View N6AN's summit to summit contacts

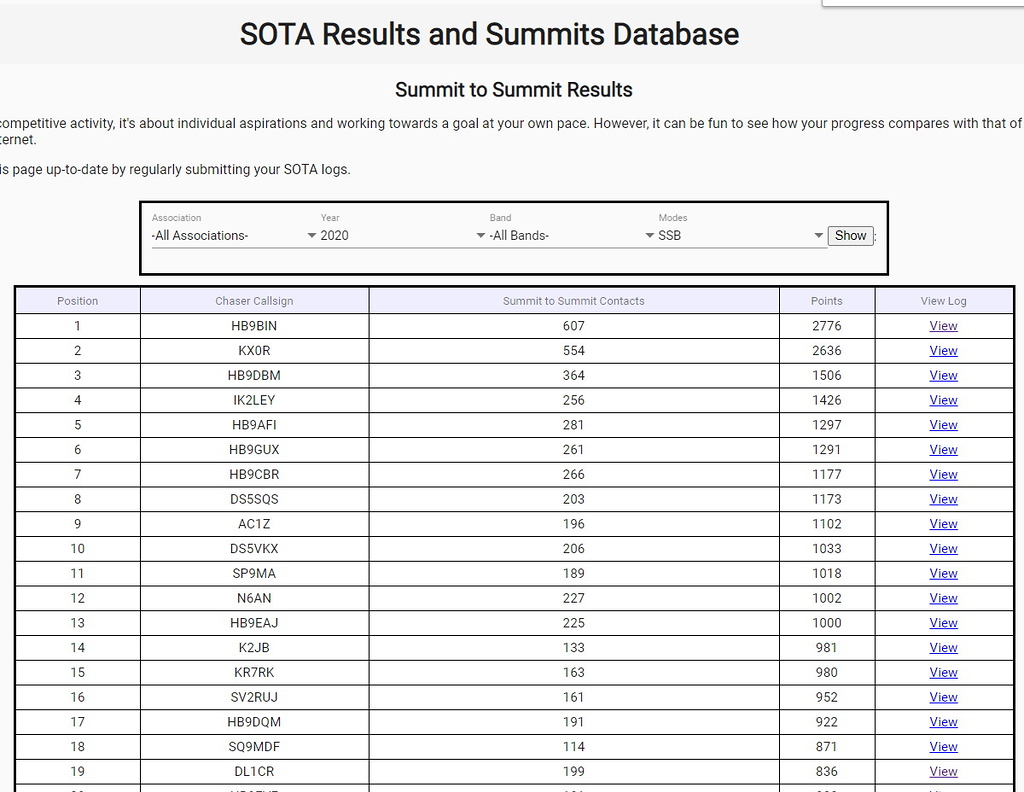coord(943,598)
